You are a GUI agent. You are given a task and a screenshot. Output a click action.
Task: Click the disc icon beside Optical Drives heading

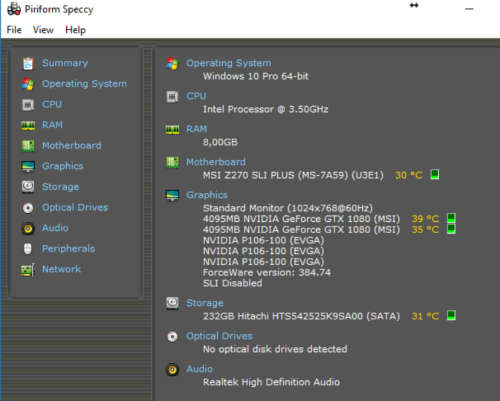(x=172, y=336)
